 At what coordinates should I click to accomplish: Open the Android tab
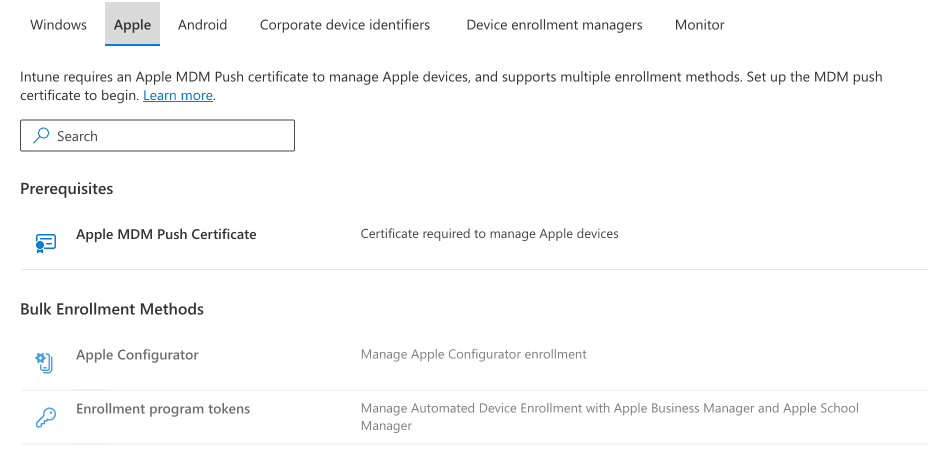click(203, 25)
